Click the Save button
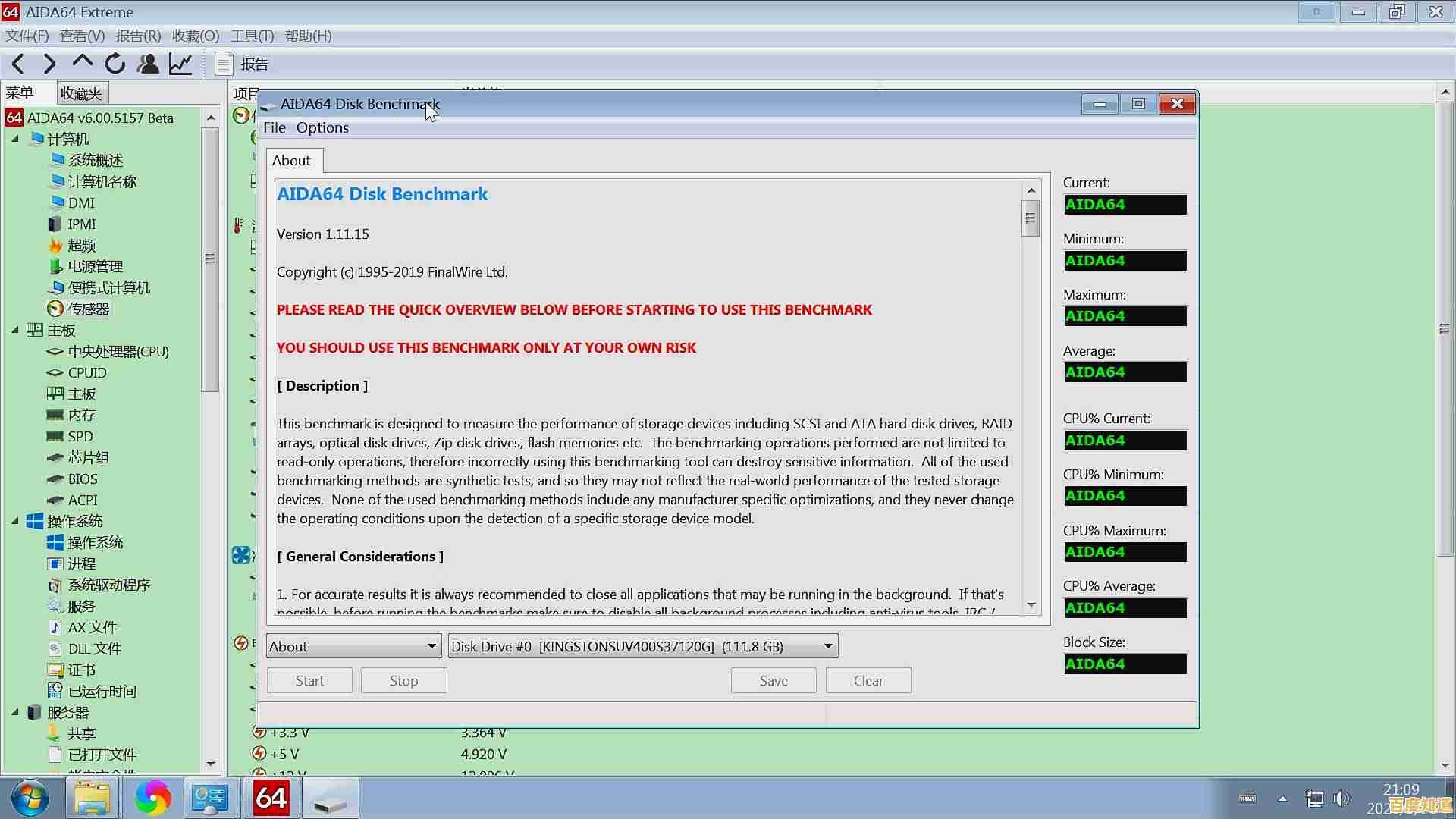Screen dimensions: 1456x819 tap(773, 681)
